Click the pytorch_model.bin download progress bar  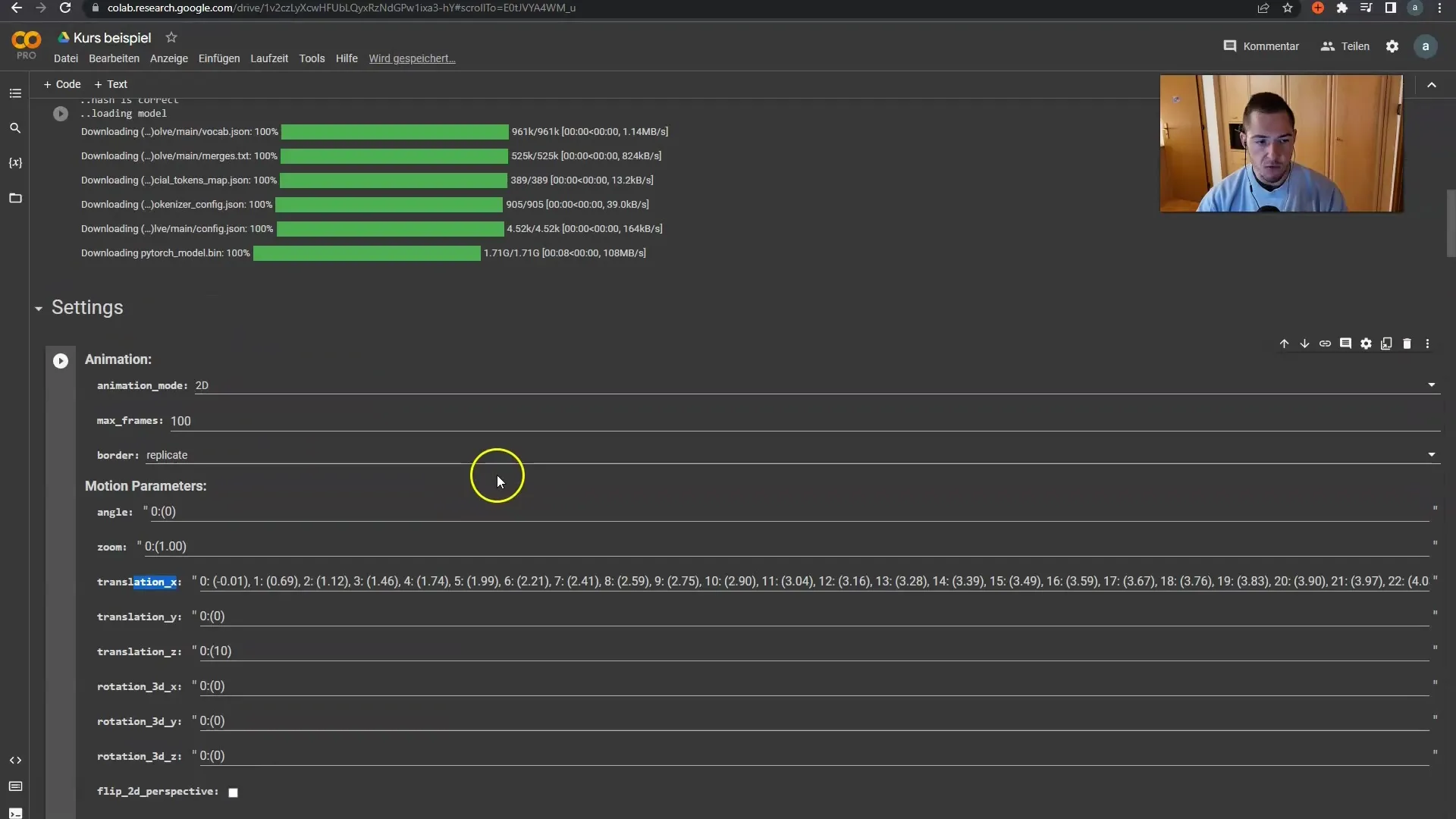367,253
